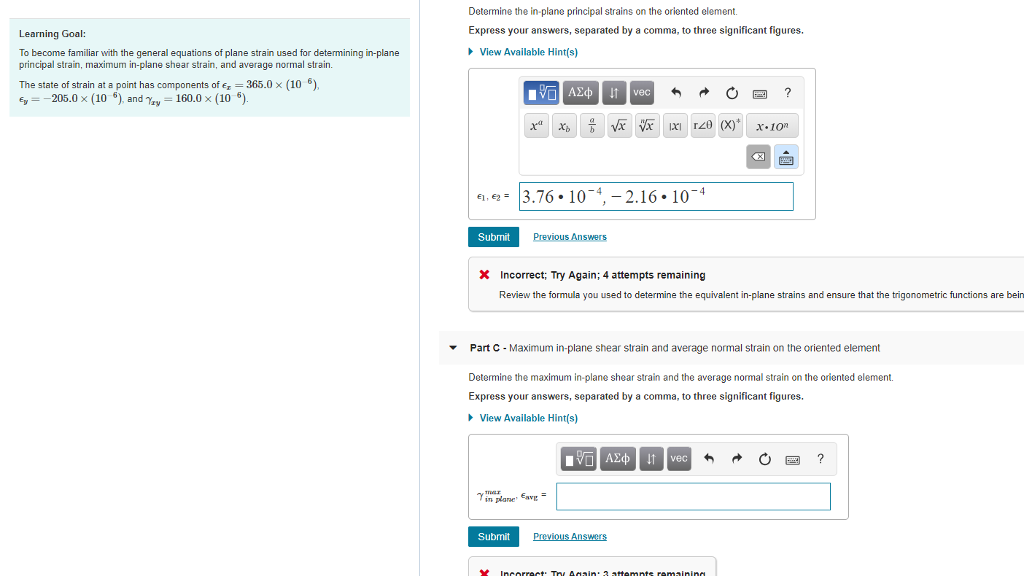Screen dimensions: 1024x576
Task: Click the reset answer circular arrow icon
Action: coord(731,92)
